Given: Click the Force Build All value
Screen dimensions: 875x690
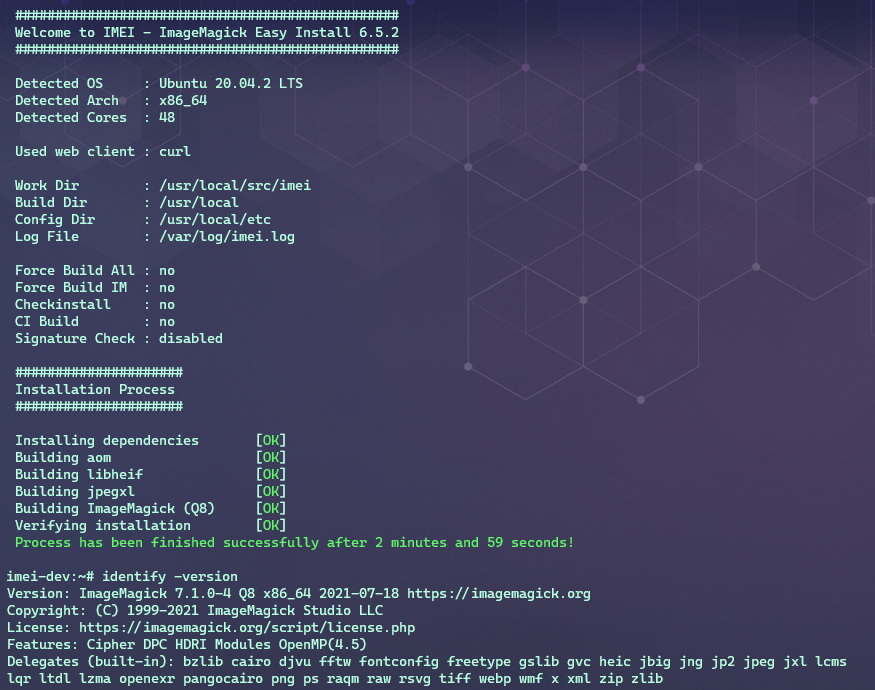Looking at the screenshot, I should pyautogui.click(x=167, y=271).
